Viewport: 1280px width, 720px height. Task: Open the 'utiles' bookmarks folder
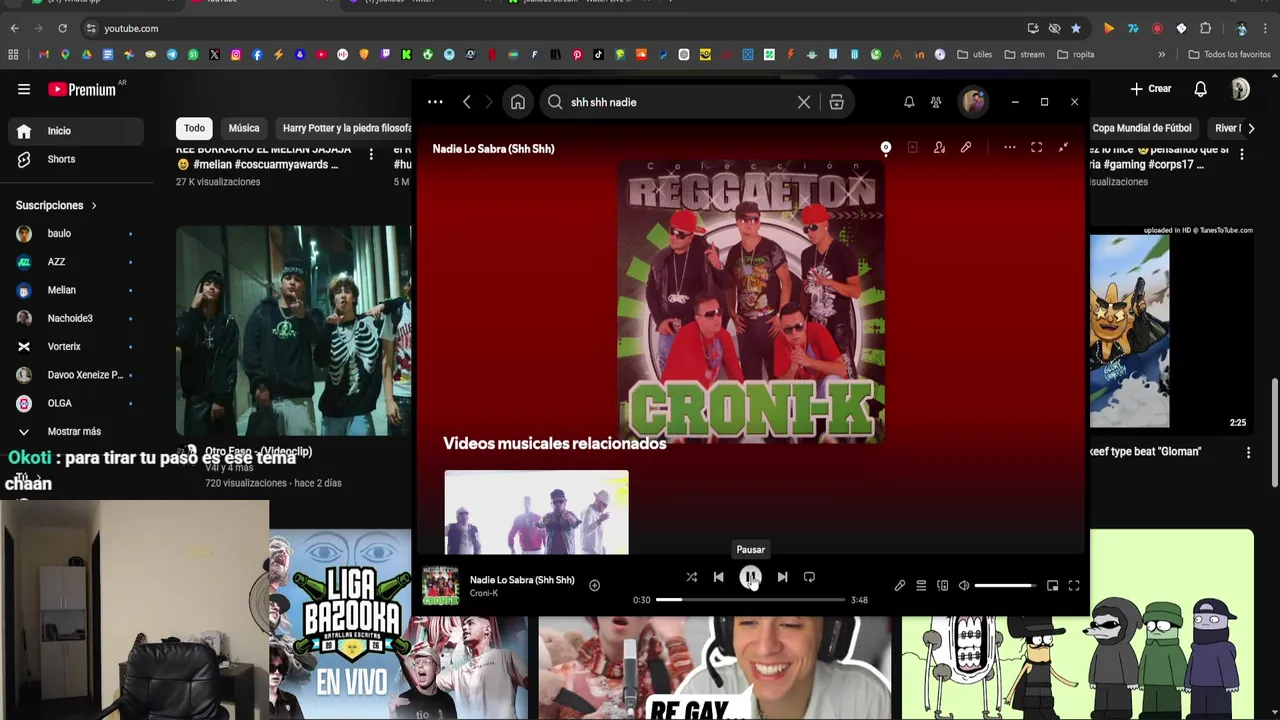(975, 54)
